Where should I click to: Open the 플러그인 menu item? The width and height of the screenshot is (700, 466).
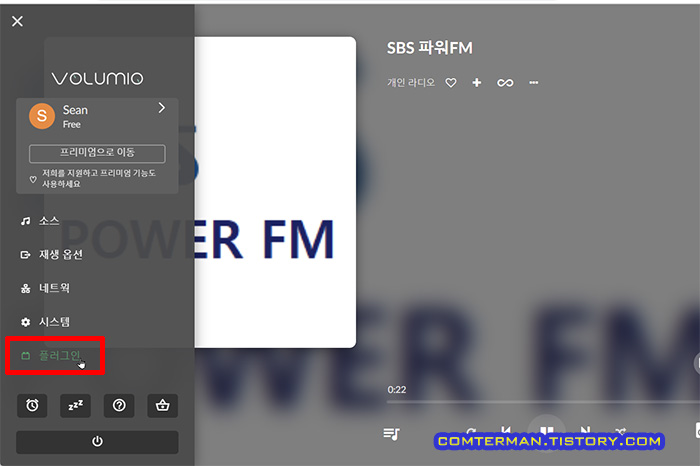(51, 355)
